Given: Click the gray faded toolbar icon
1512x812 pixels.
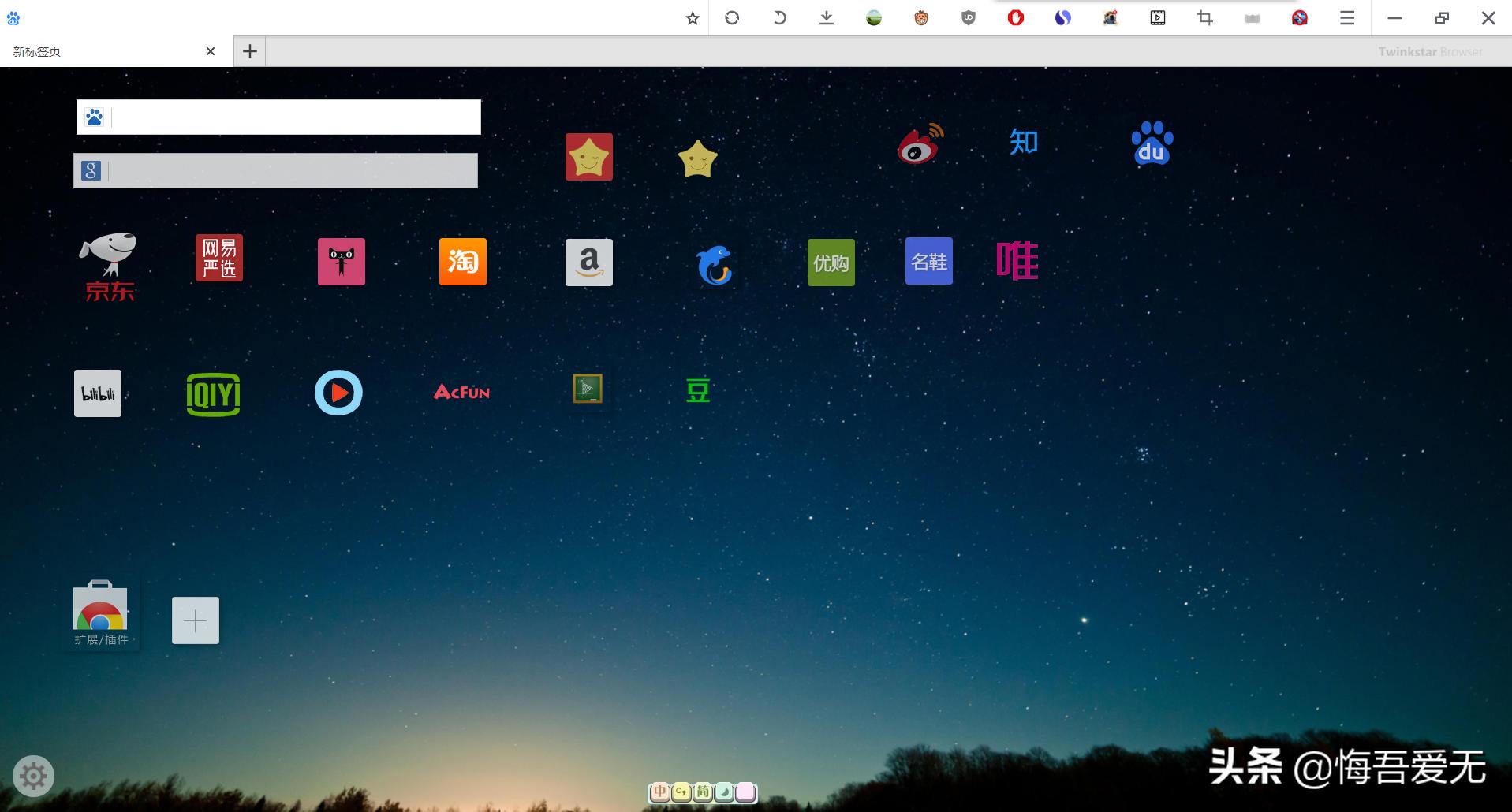Looking at the screenshot, I should tap(1253, 18).
